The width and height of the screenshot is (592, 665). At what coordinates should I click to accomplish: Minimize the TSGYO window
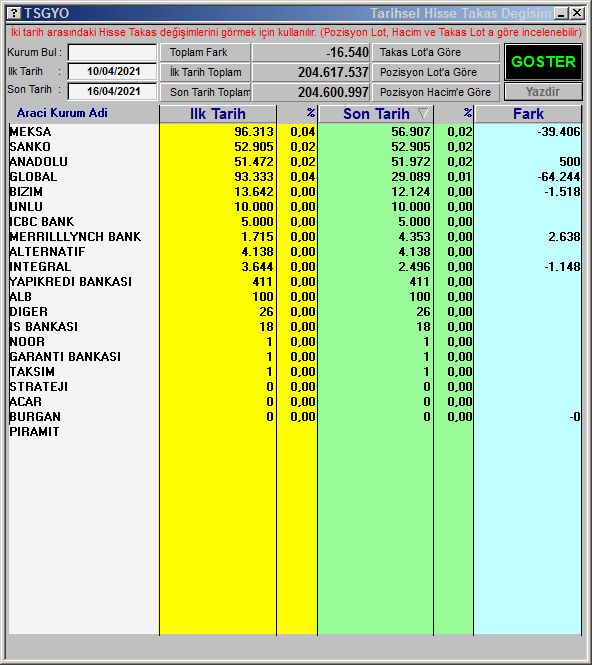[561, 14]
